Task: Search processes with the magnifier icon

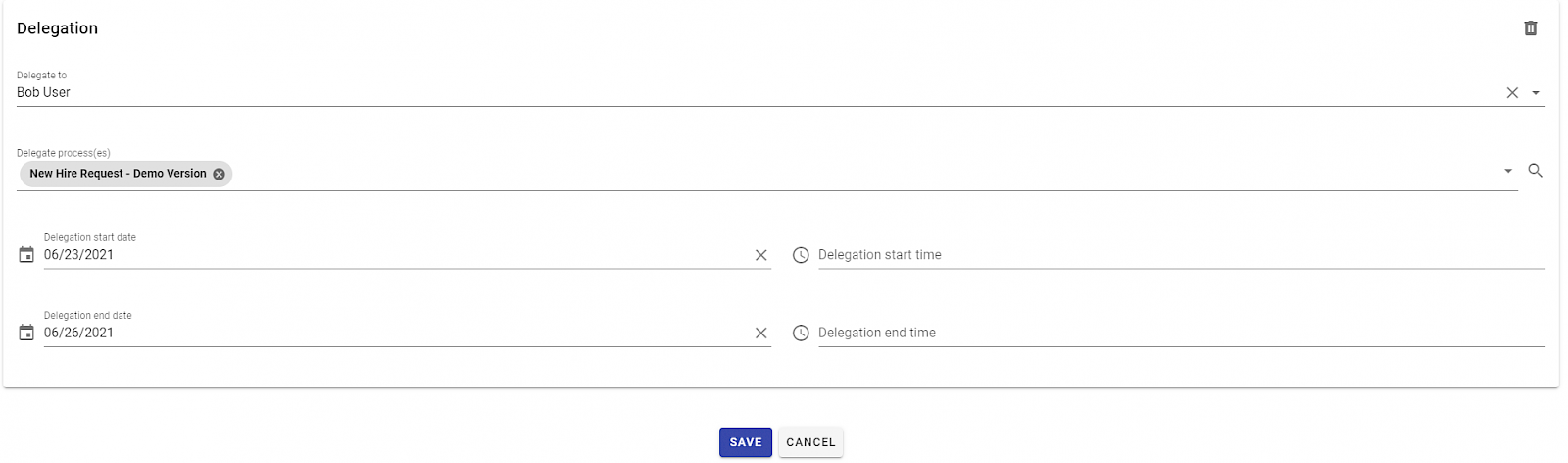Action: tap(1536, 171)
